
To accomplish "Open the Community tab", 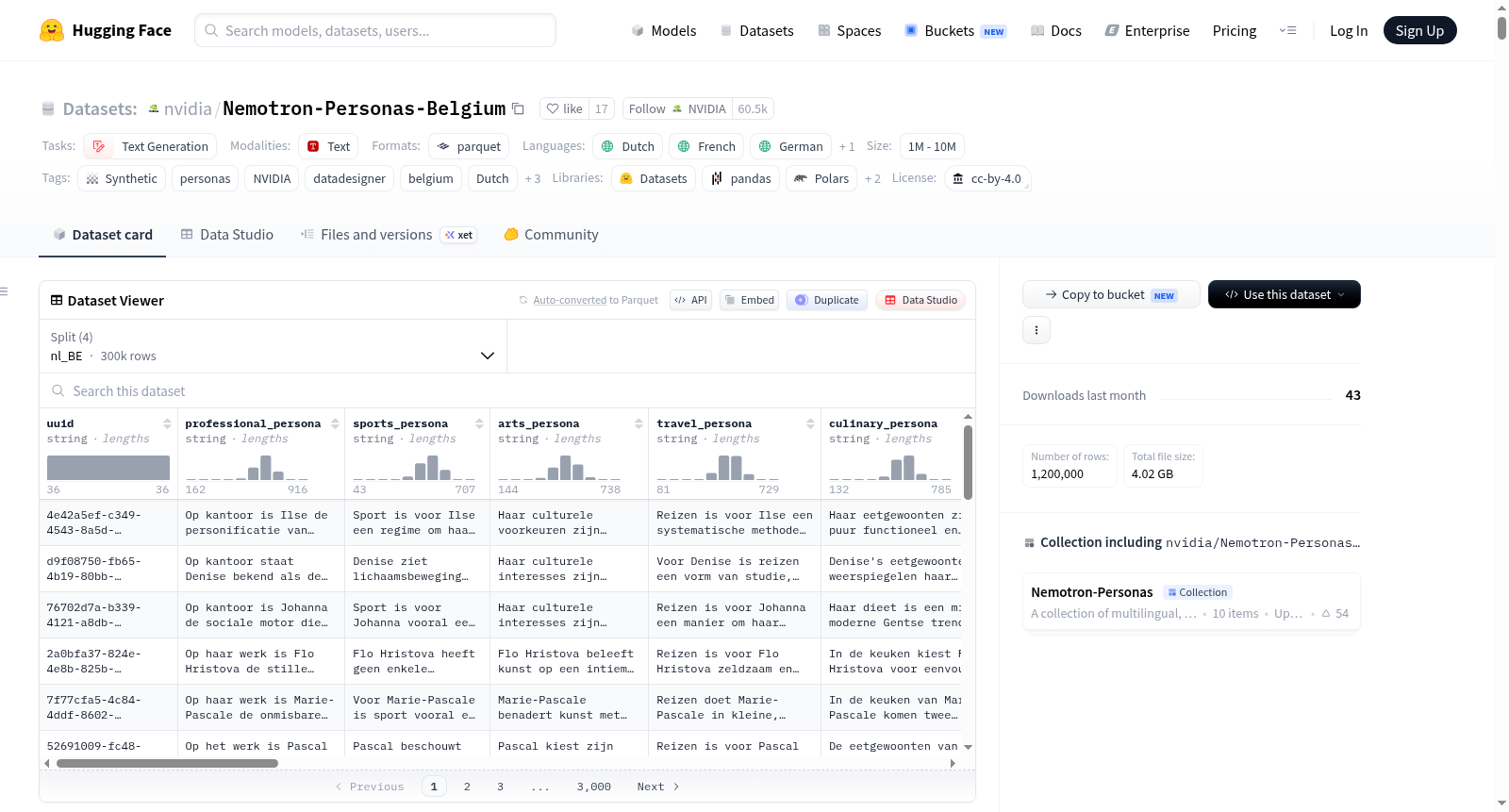I will 551,235.
